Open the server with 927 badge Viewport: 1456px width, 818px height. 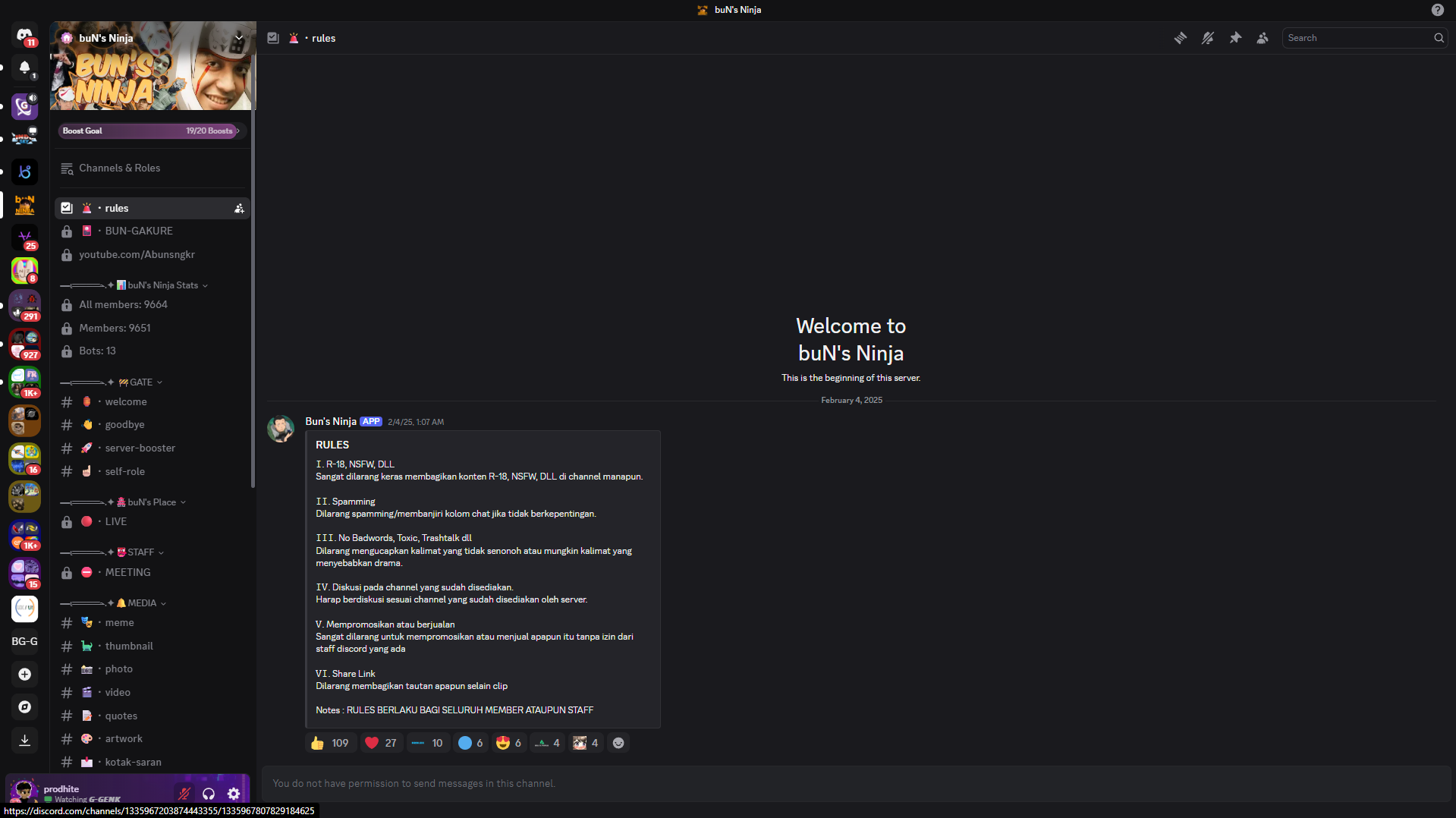(x=24, y=345)
